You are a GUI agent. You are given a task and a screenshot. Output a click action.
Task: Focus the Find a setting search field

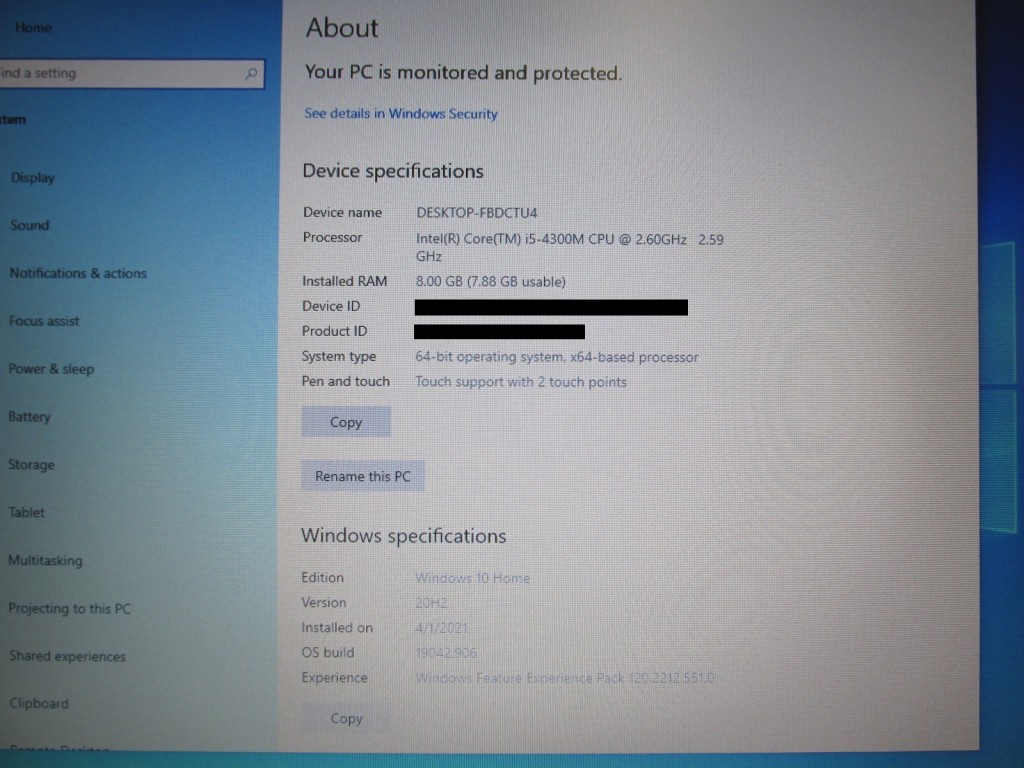131,74
